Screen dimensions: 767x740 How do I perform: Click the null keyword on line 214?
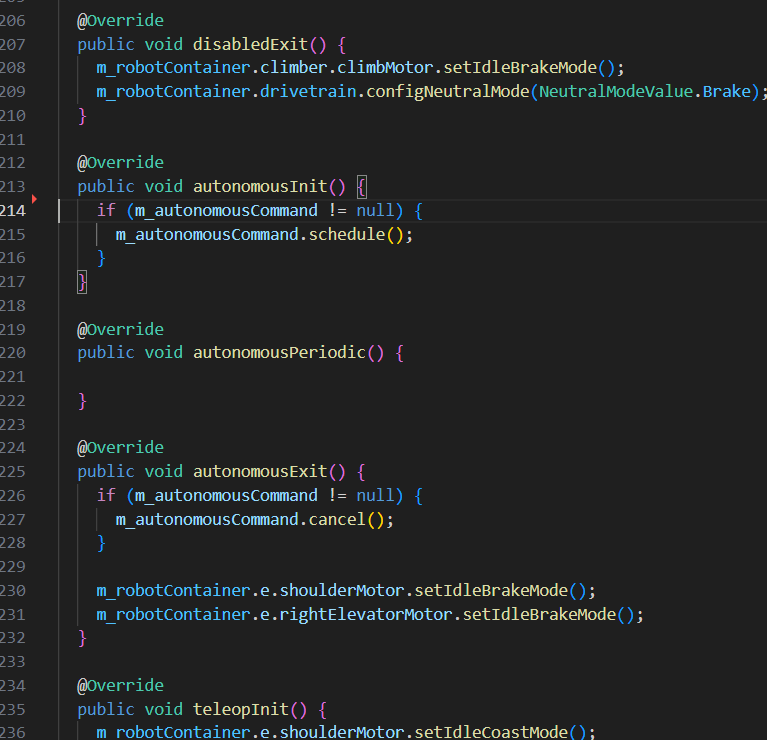pyautogui.click(x=375, y=210)
